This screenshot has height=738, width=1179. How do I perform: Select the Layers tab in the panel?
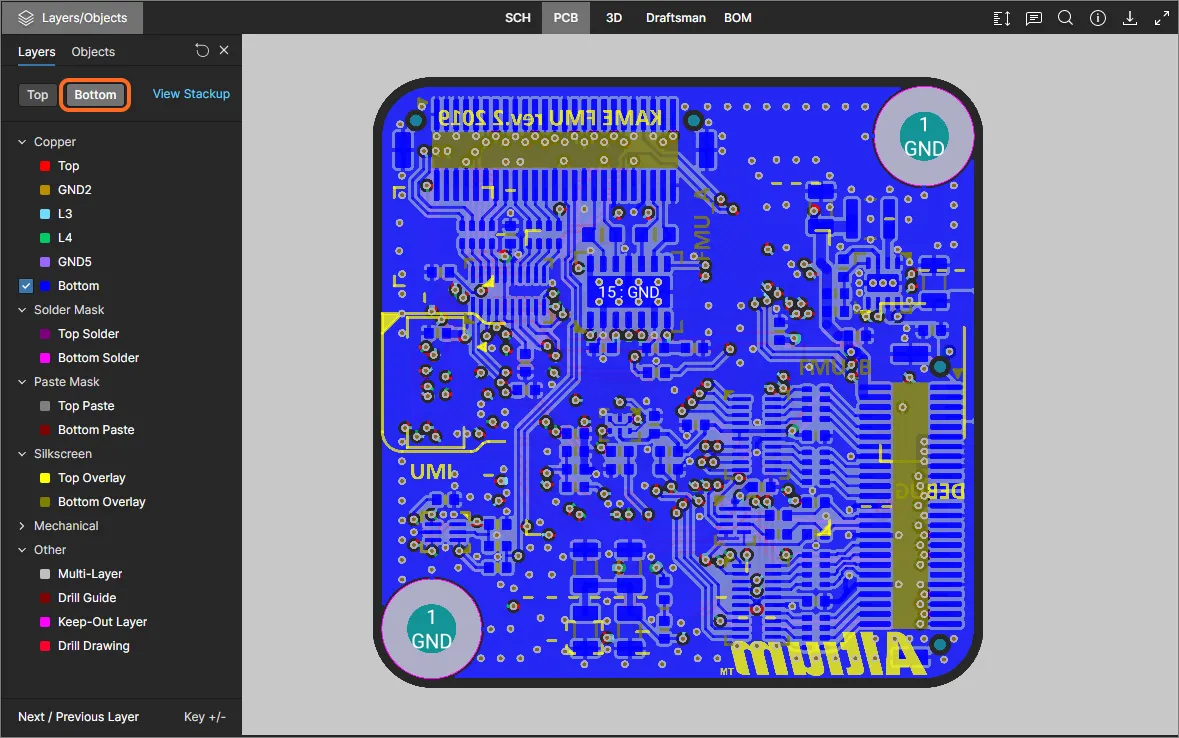(36, 52)
